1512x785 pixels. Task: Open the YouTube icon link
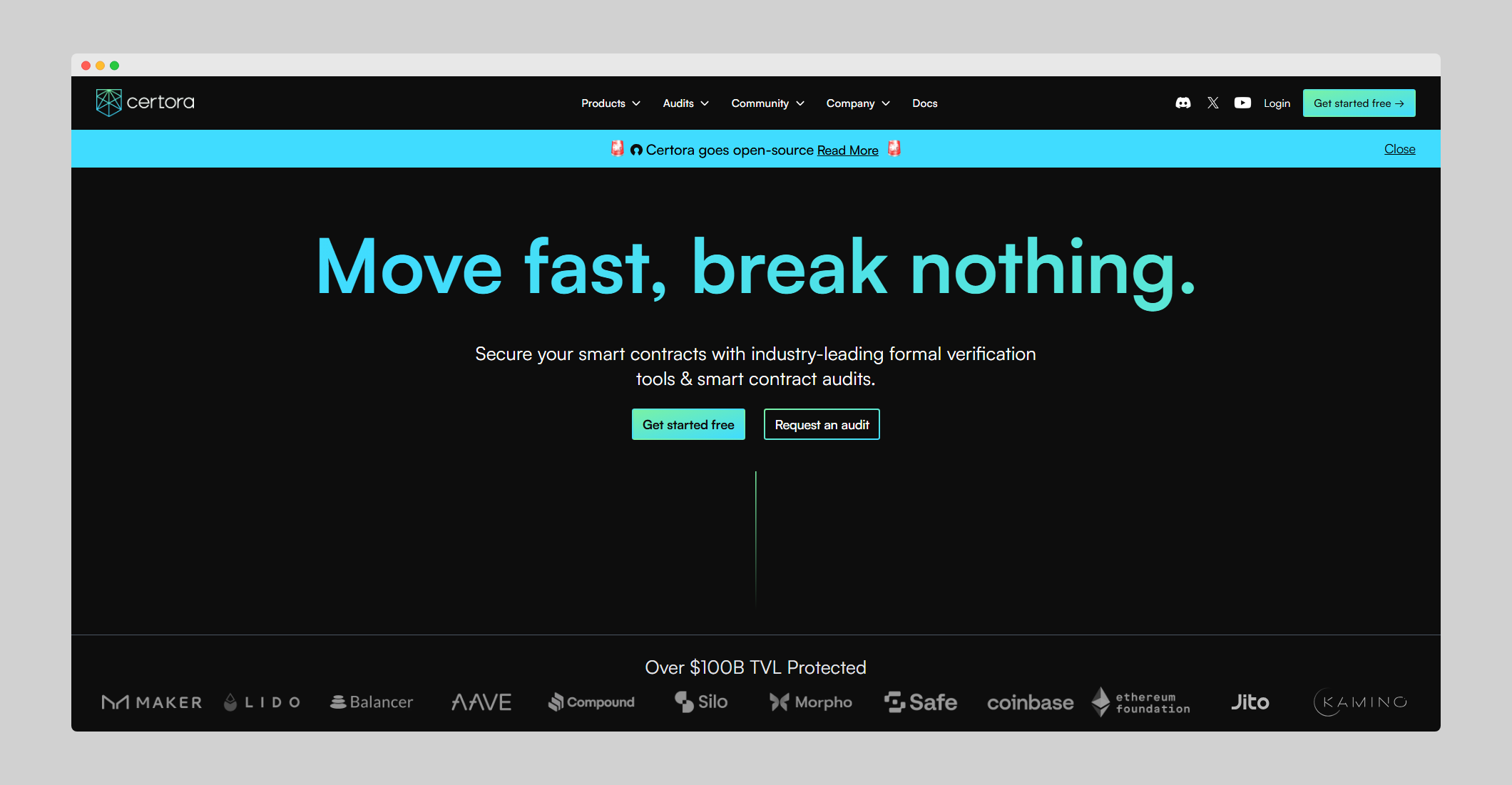pos(1242,103)
